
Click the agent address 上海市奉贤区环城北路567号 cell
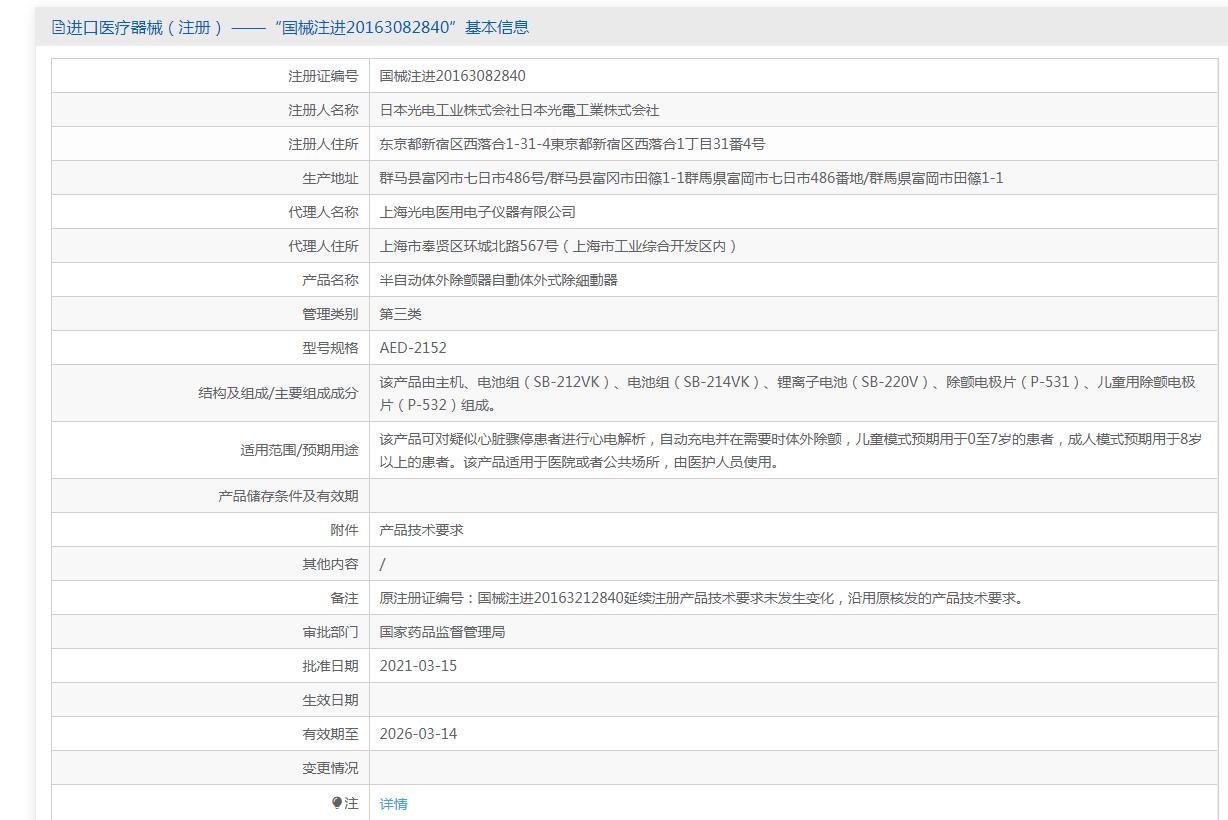[558, 246]
